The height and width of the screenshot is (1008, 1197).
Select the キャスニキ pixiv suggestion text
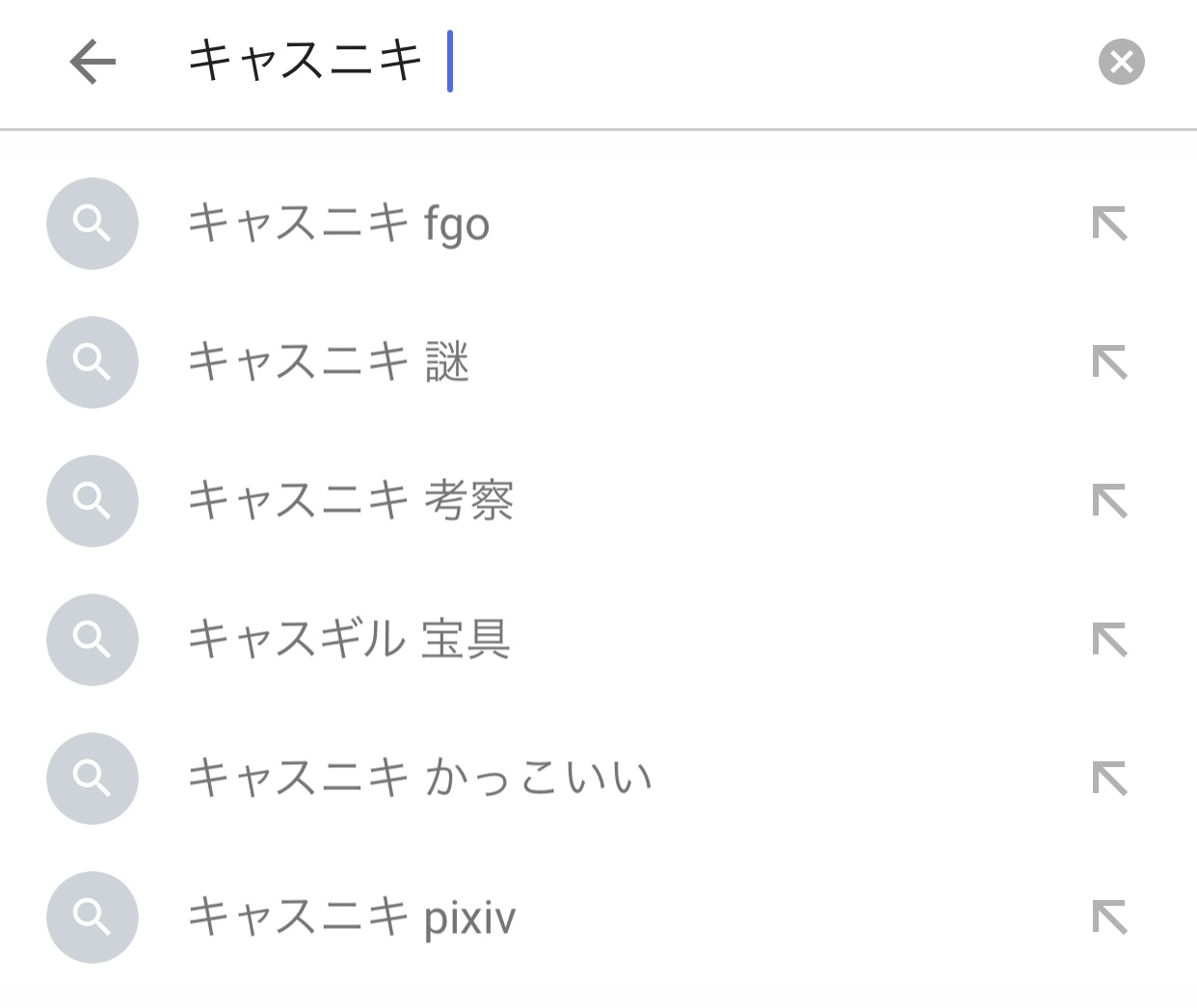click(x=352, y=917)
